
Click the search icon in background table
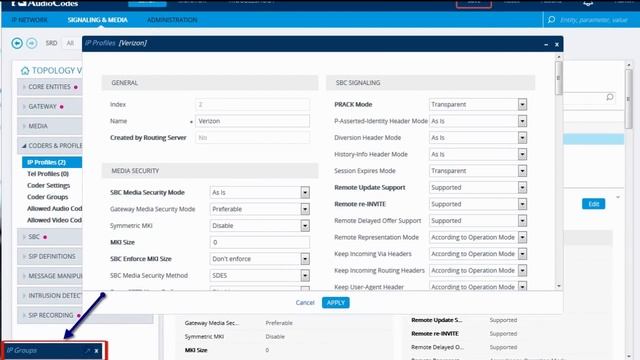pos(610,97)
